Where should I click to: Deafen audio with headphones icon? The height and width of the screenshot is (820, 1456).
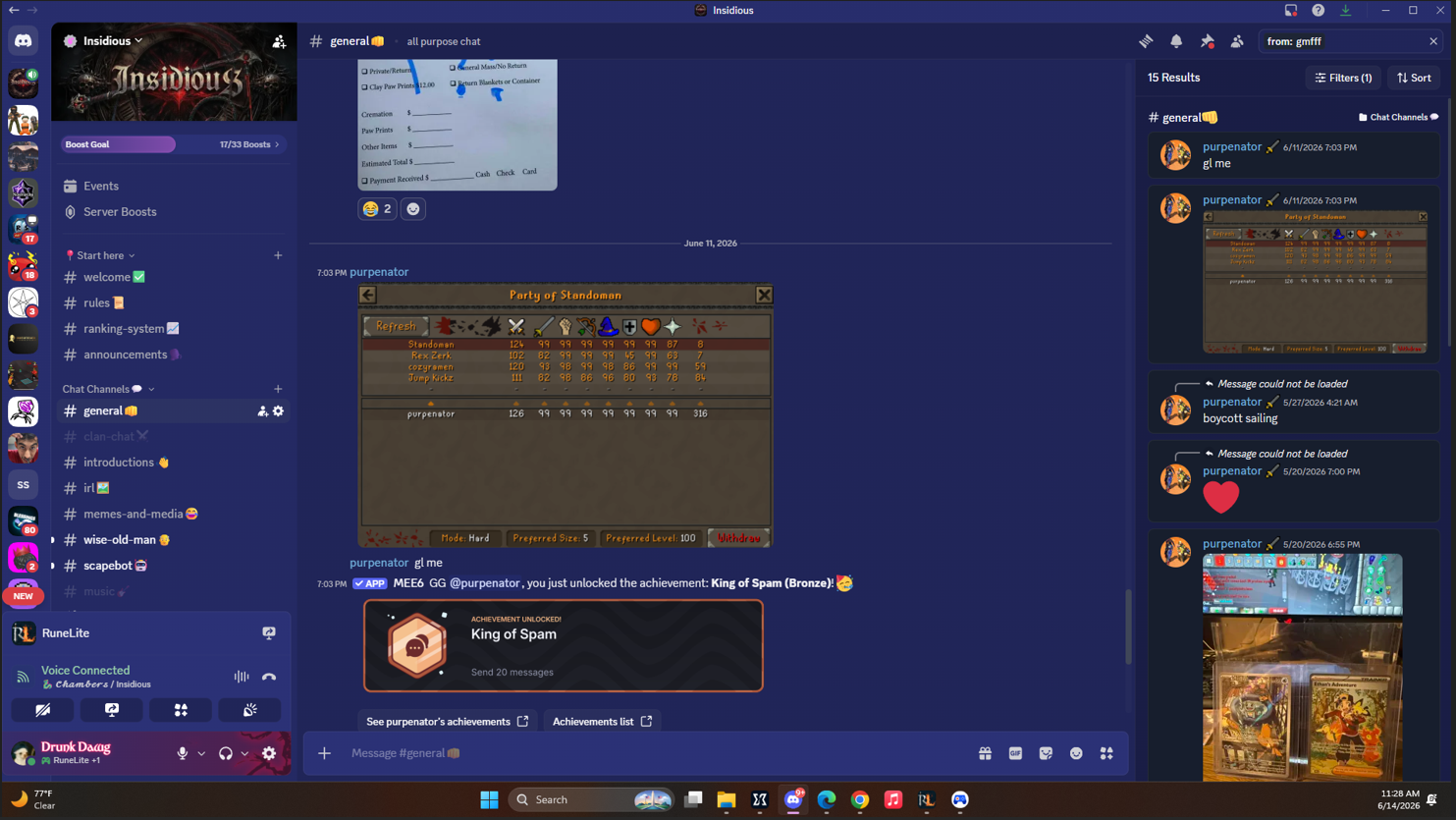pyautogui.click(x=226, y=753)
